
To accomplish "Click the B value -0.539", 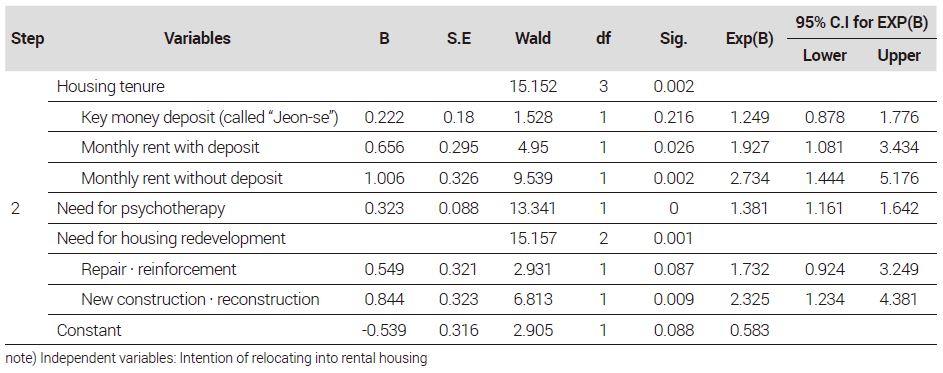I will pos(384,330).
